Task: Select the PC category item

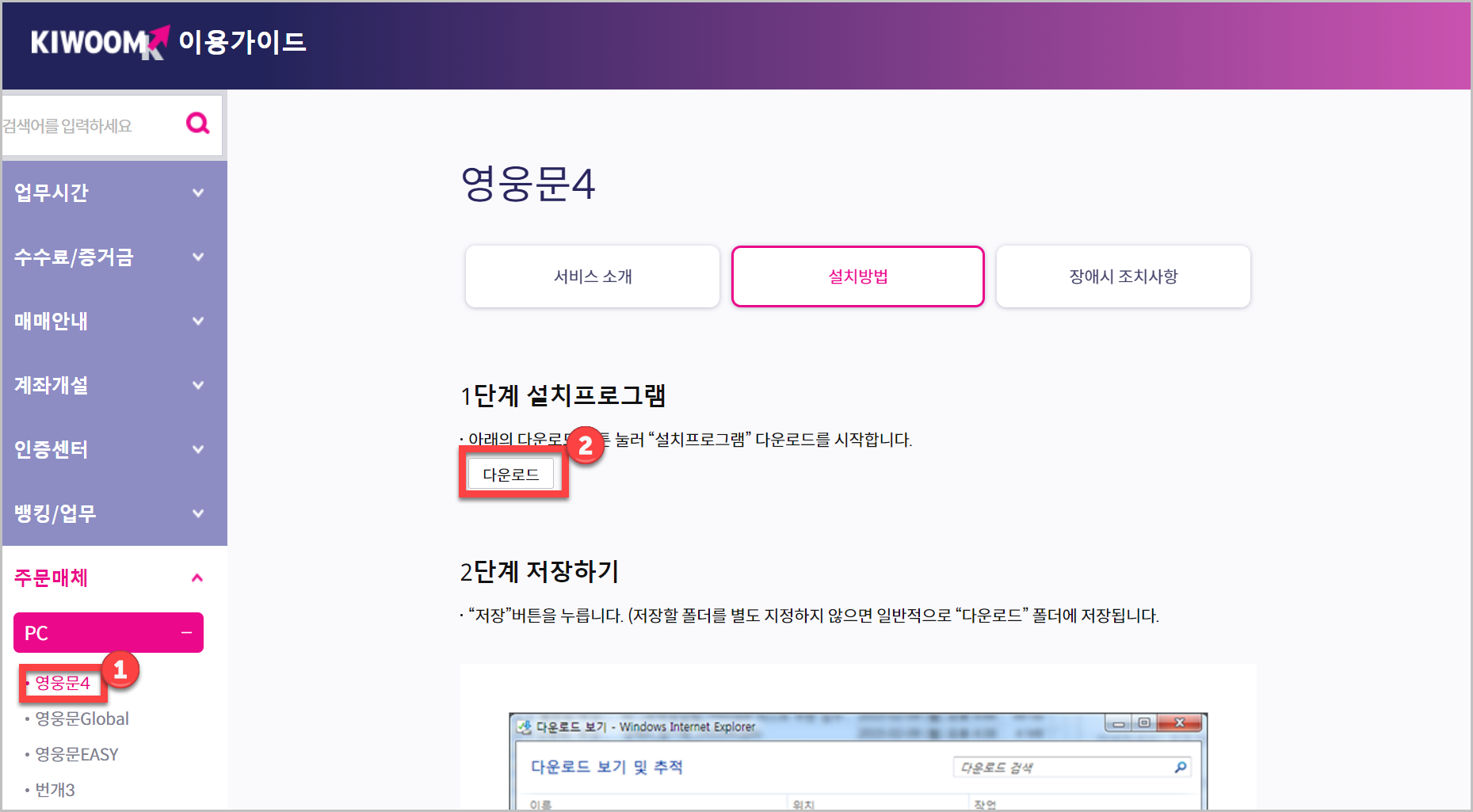Action: pos(109,633)
